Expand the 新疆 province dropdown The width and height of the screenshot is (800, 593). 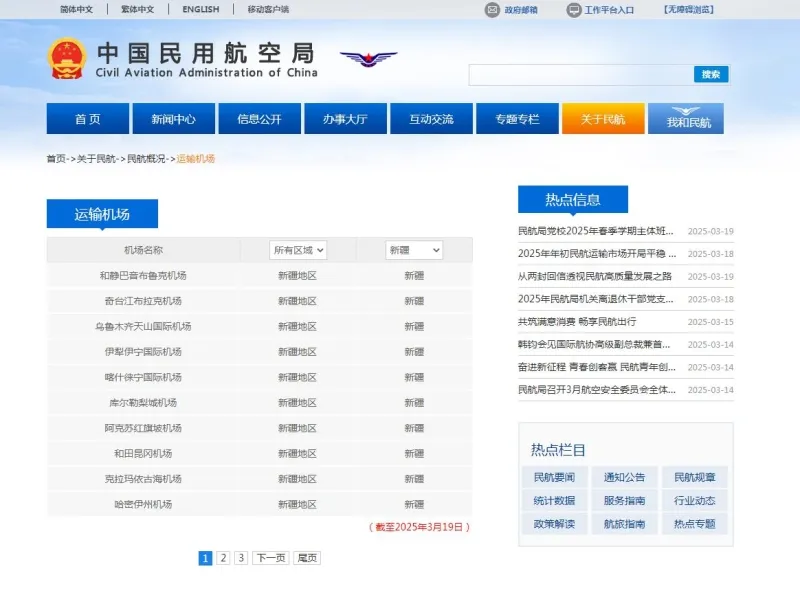[414, 250]
